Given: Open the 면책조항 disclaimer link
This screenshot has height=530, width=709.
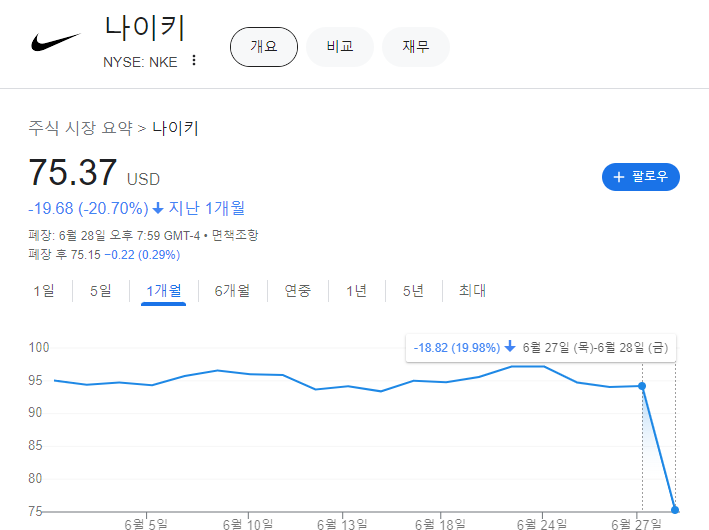Looking at the screenshot, I should point(235,235).
